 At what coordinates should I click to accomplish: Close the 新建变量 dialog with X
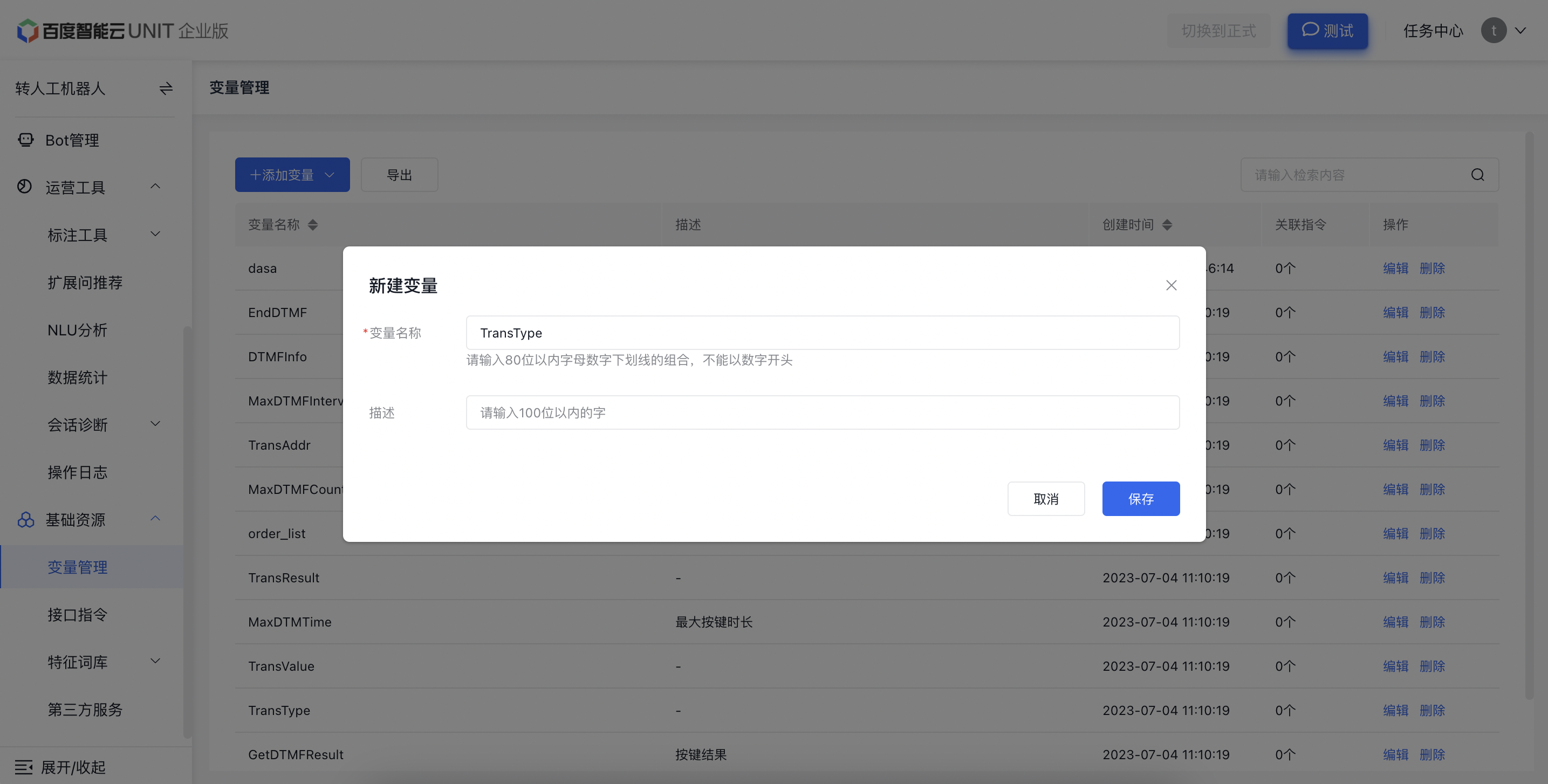[x=1171, y=285]
